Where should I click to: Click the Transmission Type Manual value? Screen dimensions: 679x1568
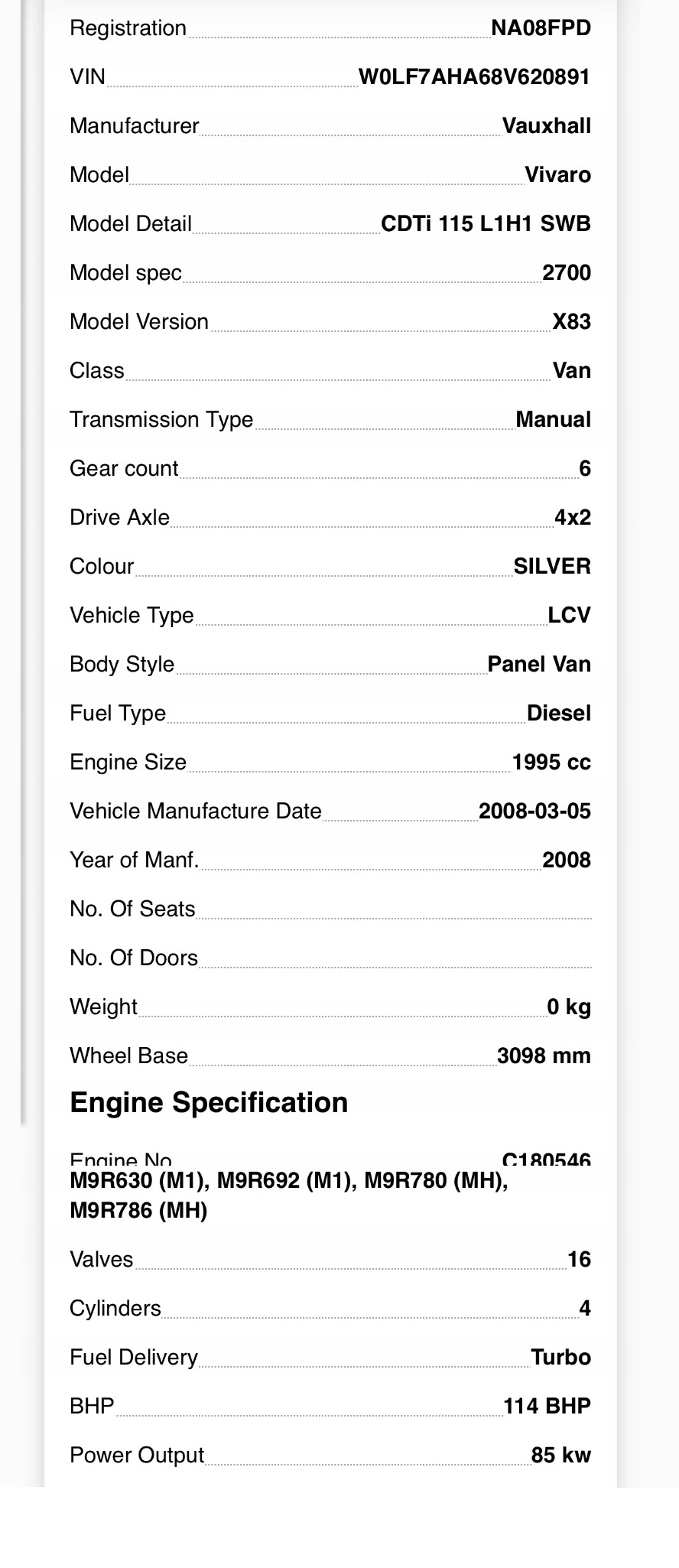(554, 420)
